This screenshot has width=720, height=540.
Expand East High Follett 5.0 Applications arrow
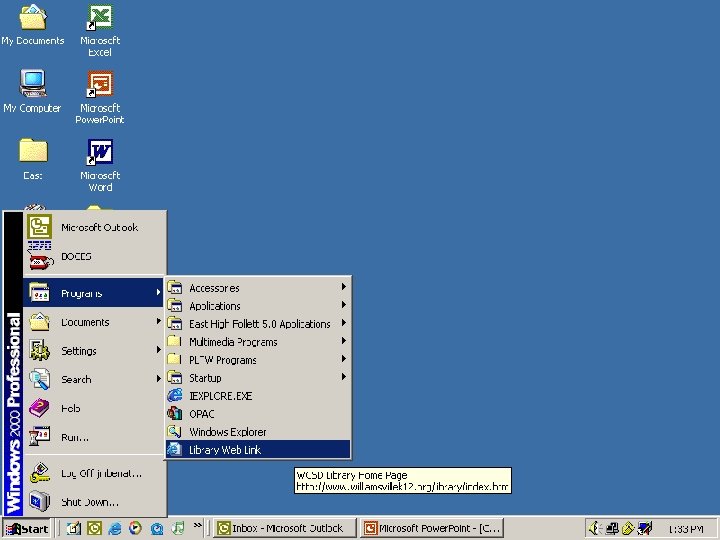(343, 323)
